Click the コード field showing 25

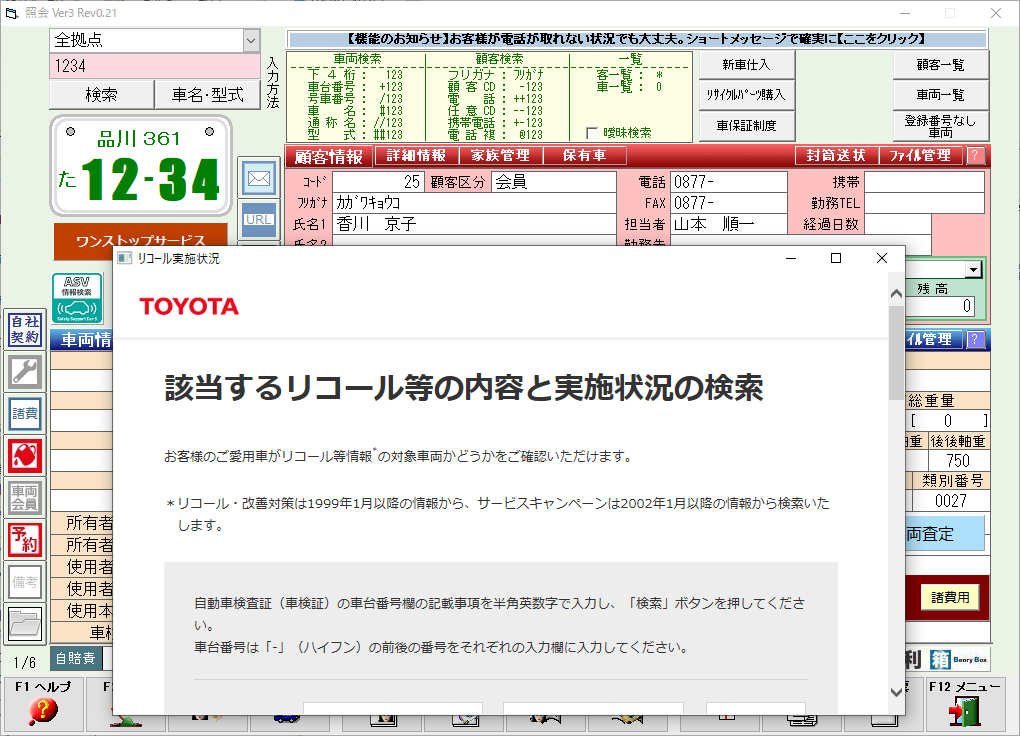click(378, 182)
